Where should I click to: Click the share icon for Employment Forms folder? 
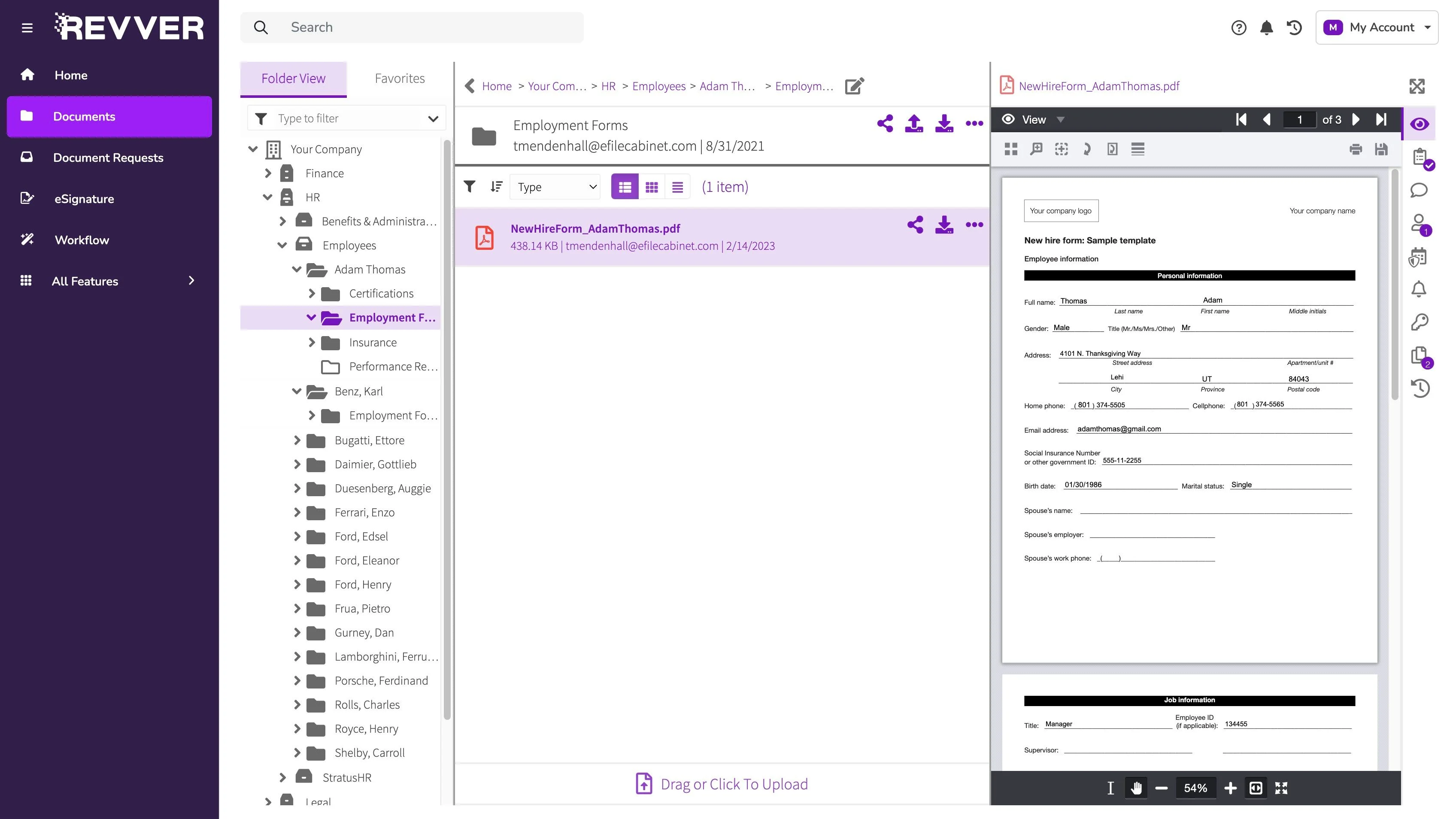pyautogui.click(x=885, y=123)
